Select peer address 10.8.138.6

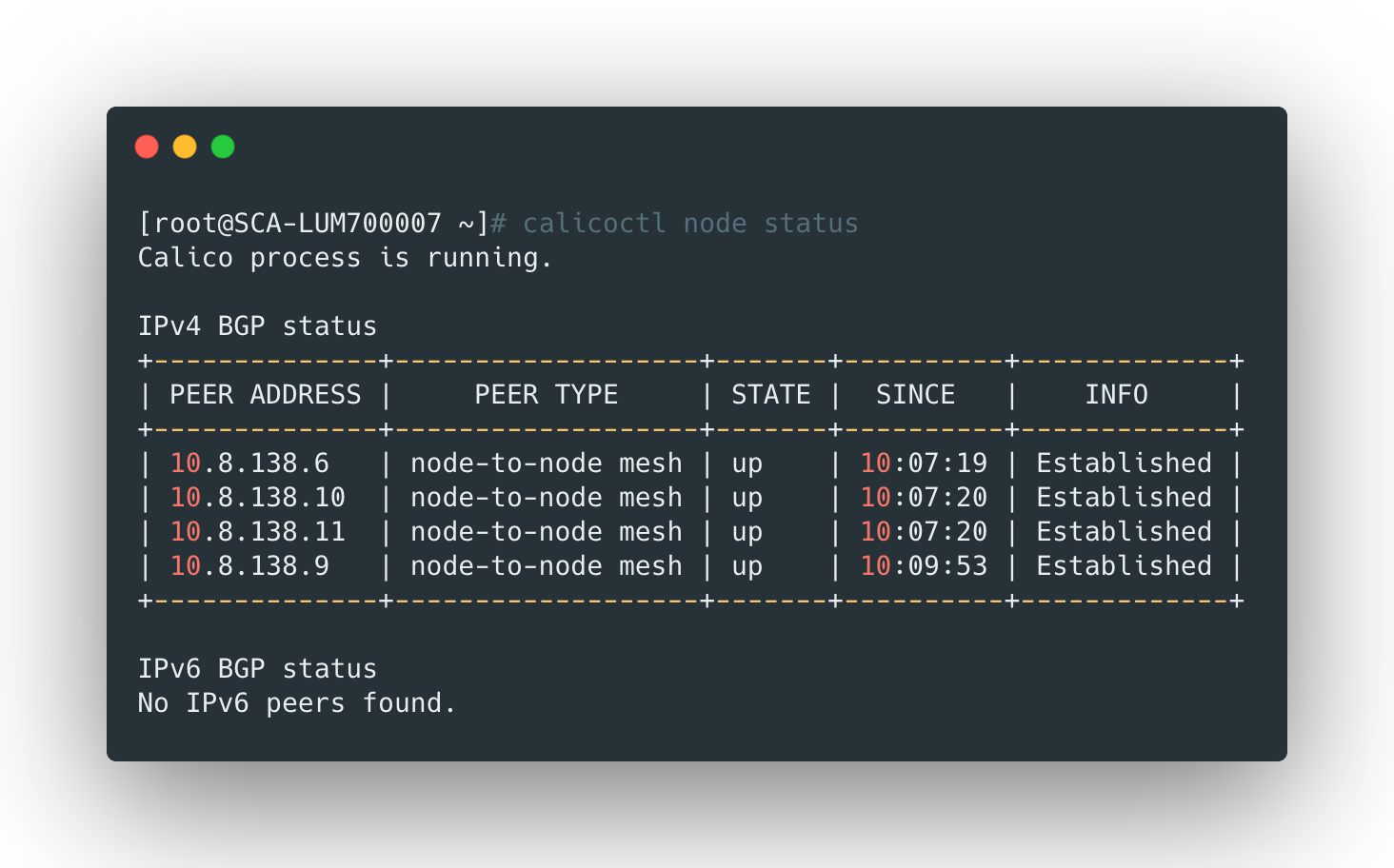coord(249,464)
